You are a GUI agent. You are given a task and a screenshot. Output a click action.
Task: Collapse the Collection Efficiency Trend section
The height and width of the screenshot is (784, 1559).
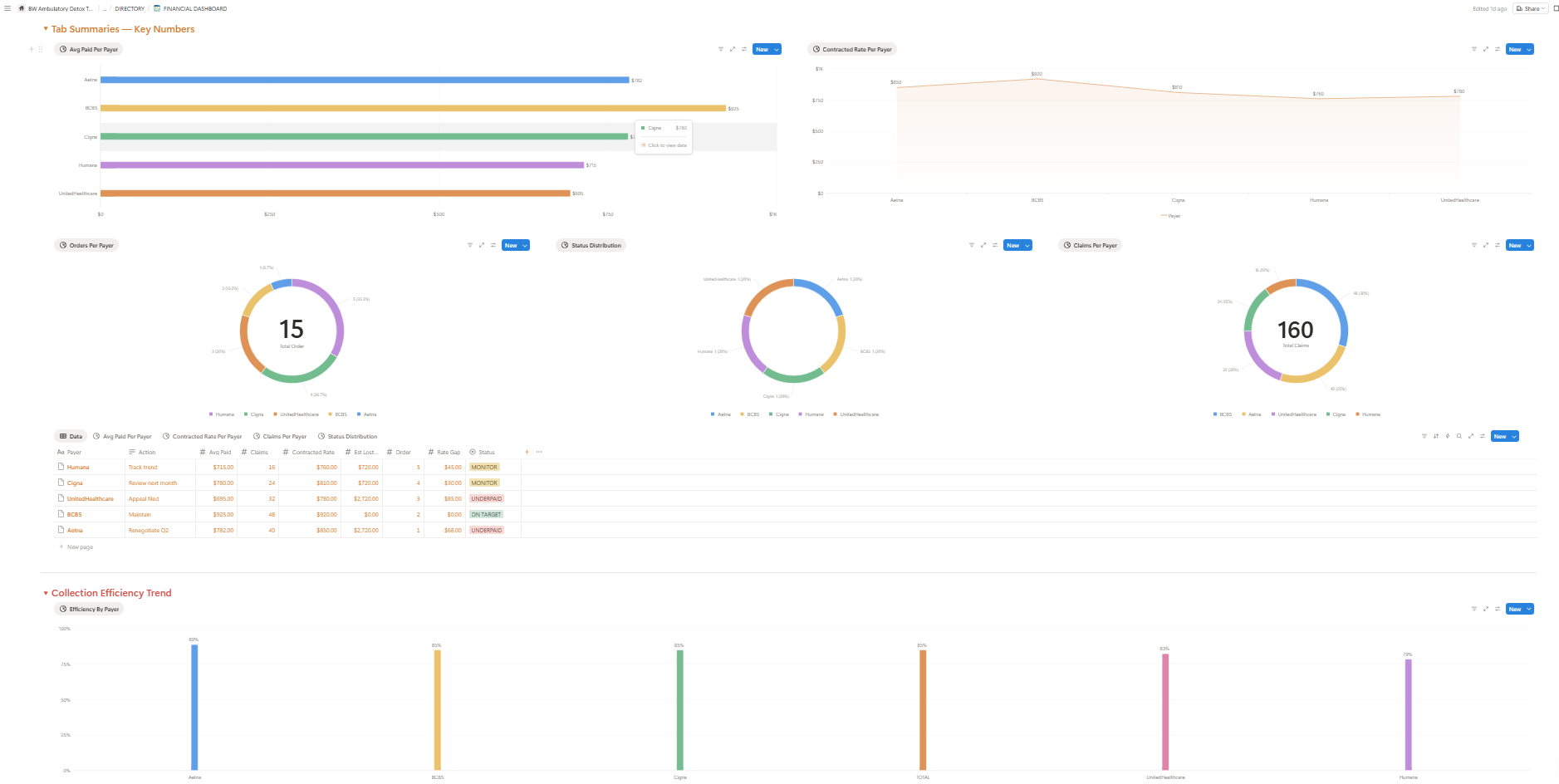click(x=46, y=593)
